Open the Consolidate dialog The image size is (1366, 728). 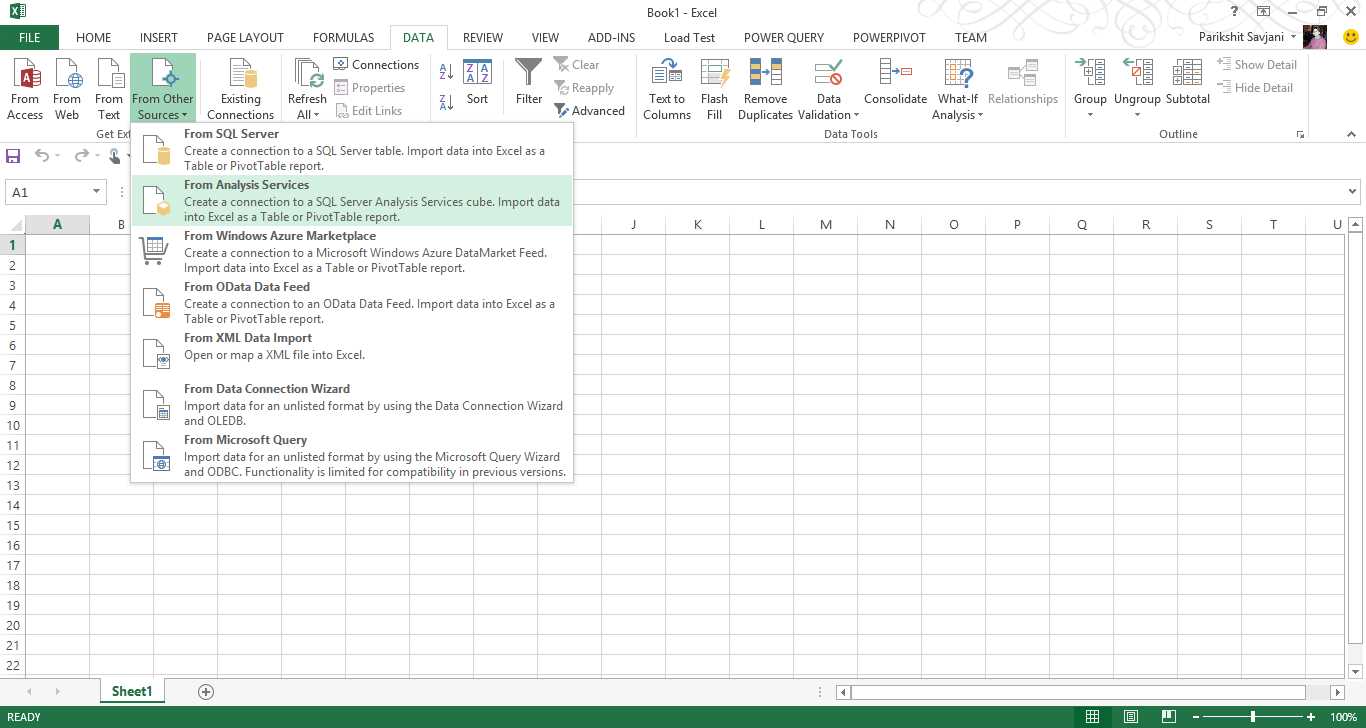click(894, 88)
